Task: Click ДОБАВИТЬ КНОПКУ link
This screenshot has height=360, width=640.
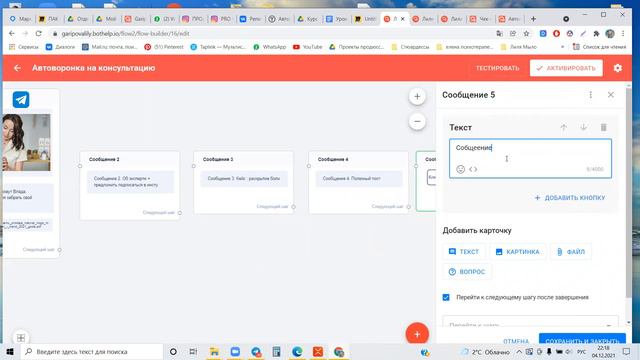Action: [570, 198]
